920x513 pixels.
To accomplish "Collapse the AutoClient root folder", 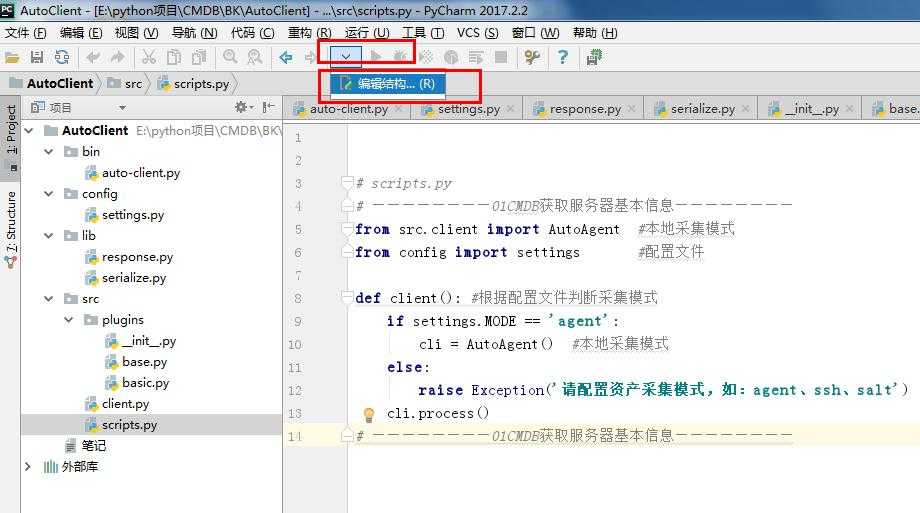I will 29,130.
